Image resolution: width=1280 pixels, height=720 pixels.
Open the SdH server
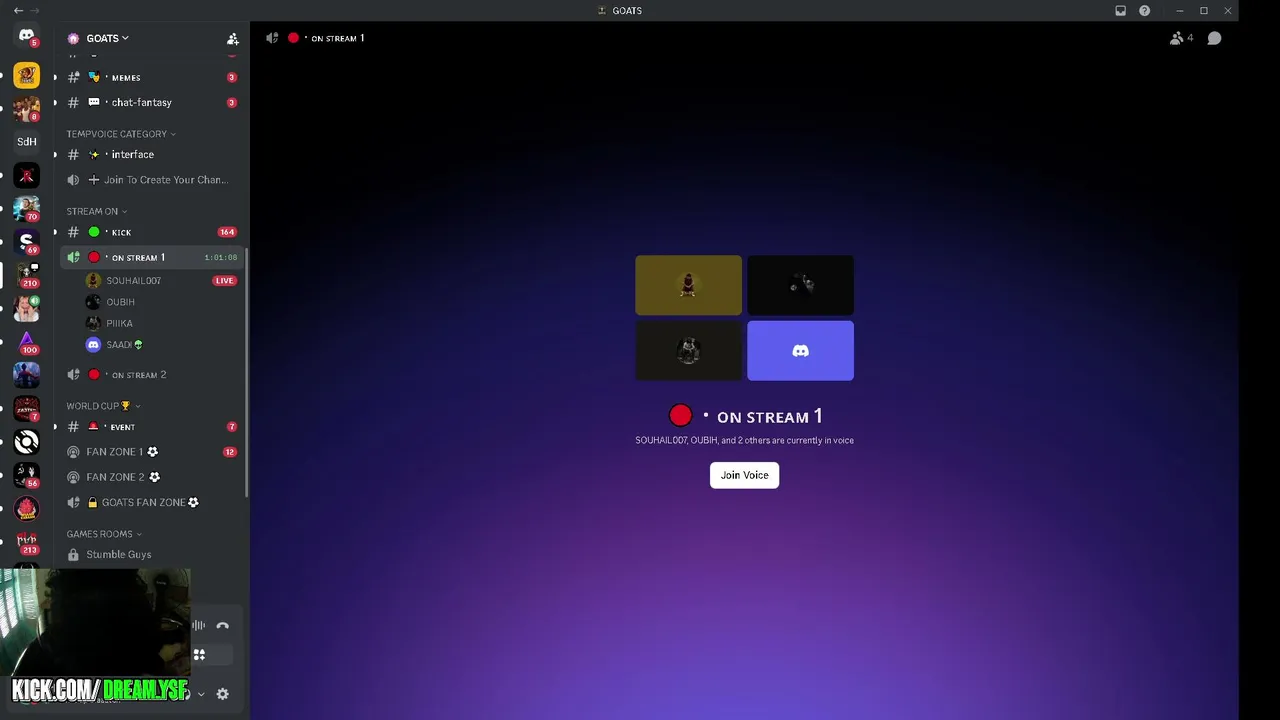26,141
